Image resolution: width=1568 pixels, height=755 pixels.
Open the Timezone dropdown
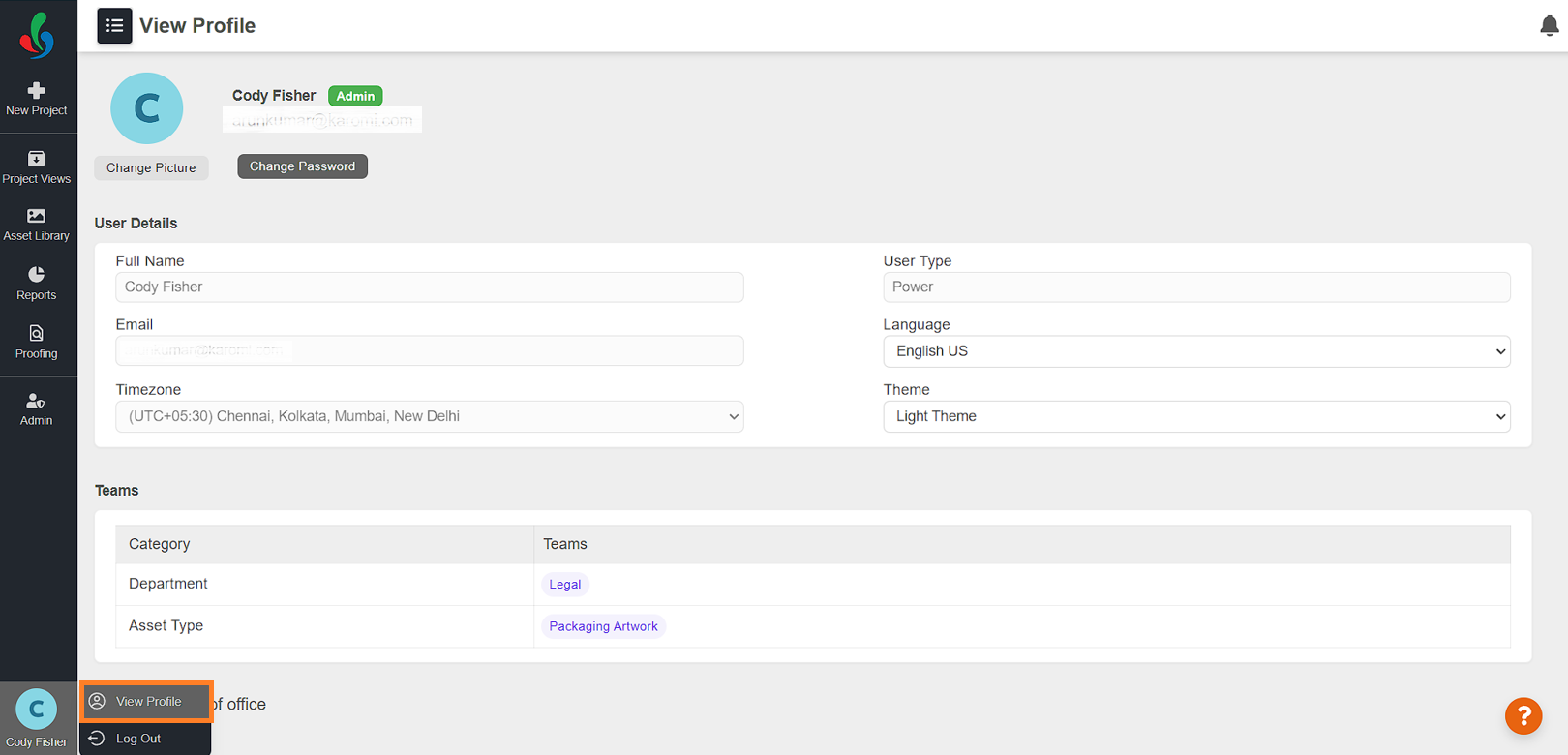430,416
